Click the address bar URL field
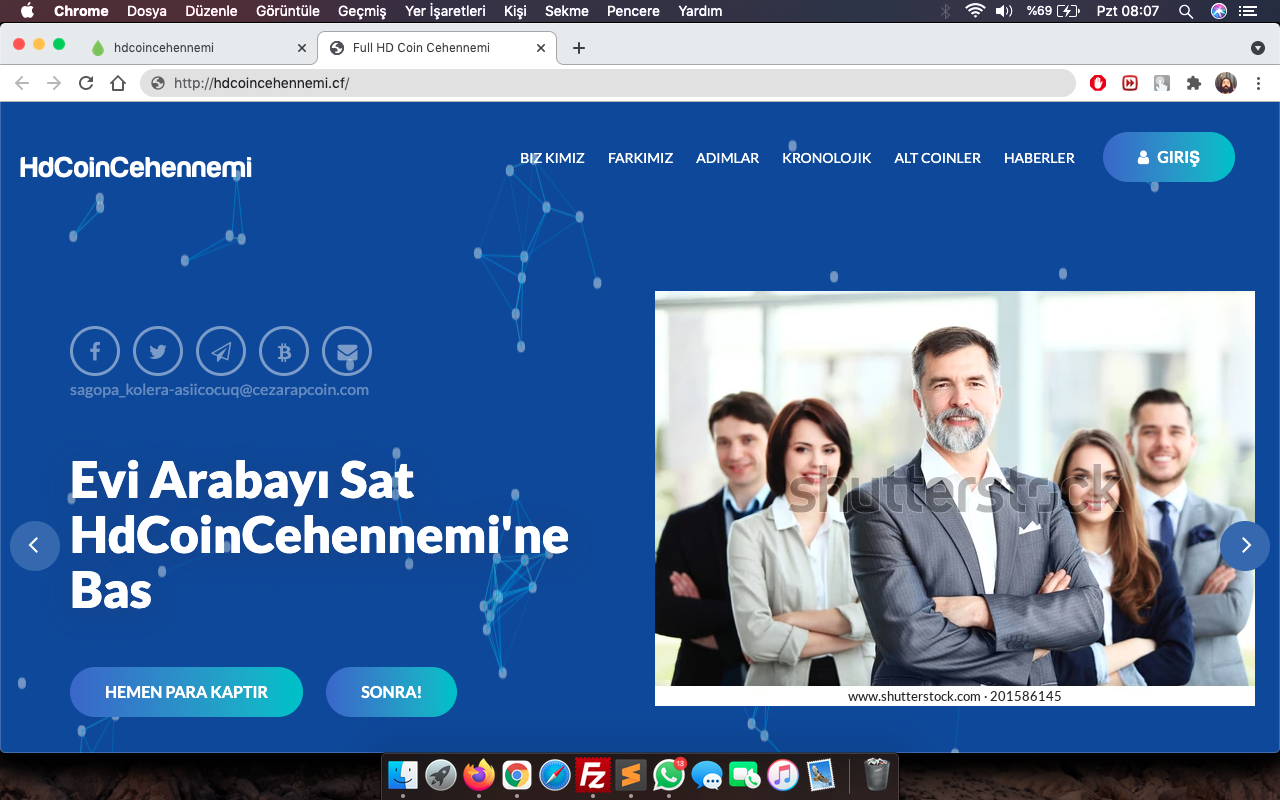Screen dimensions: 1280x800 pyautogui.click(x=607, y=83)
